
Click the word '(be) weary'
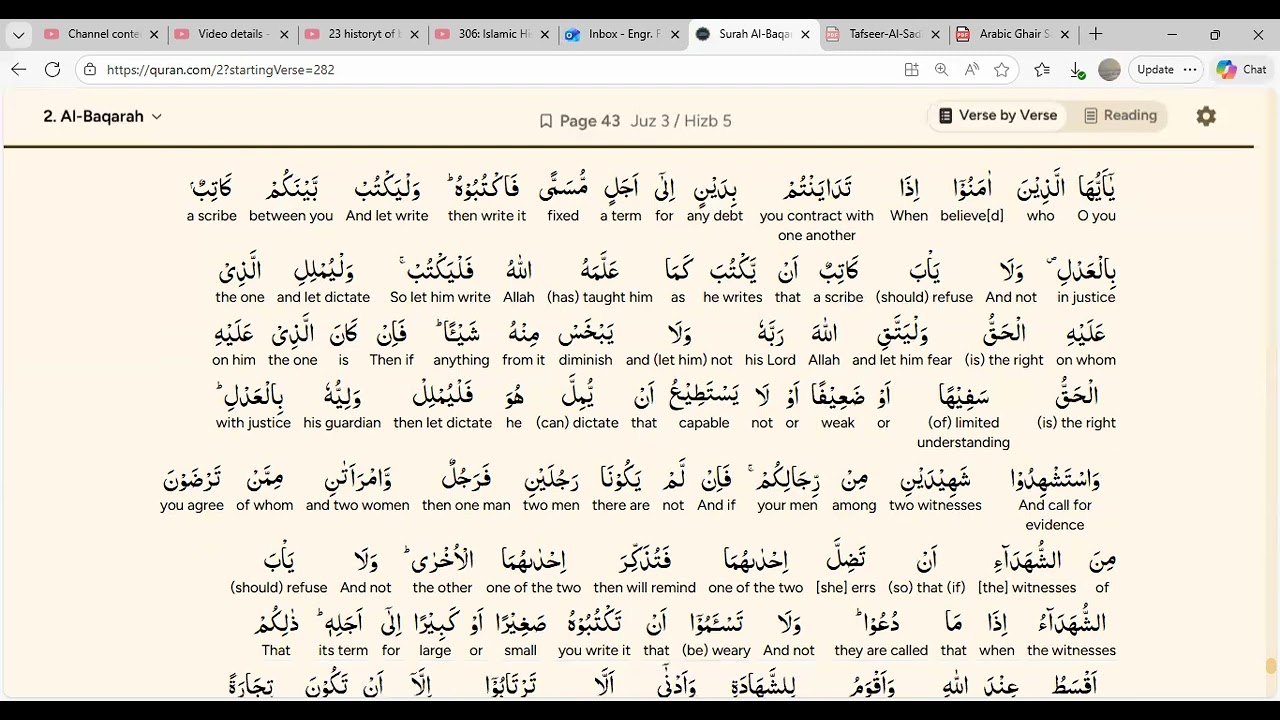[716, 651]
